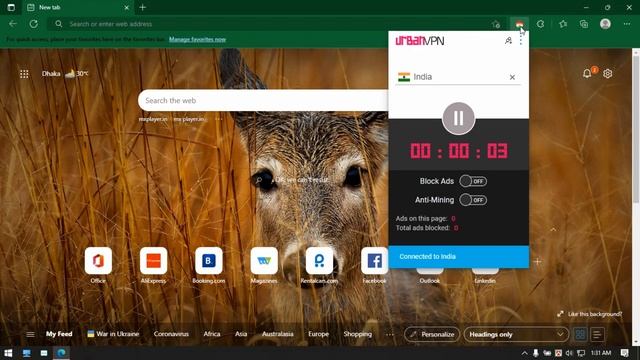Click the Connected to India status bar

point(459,257)
